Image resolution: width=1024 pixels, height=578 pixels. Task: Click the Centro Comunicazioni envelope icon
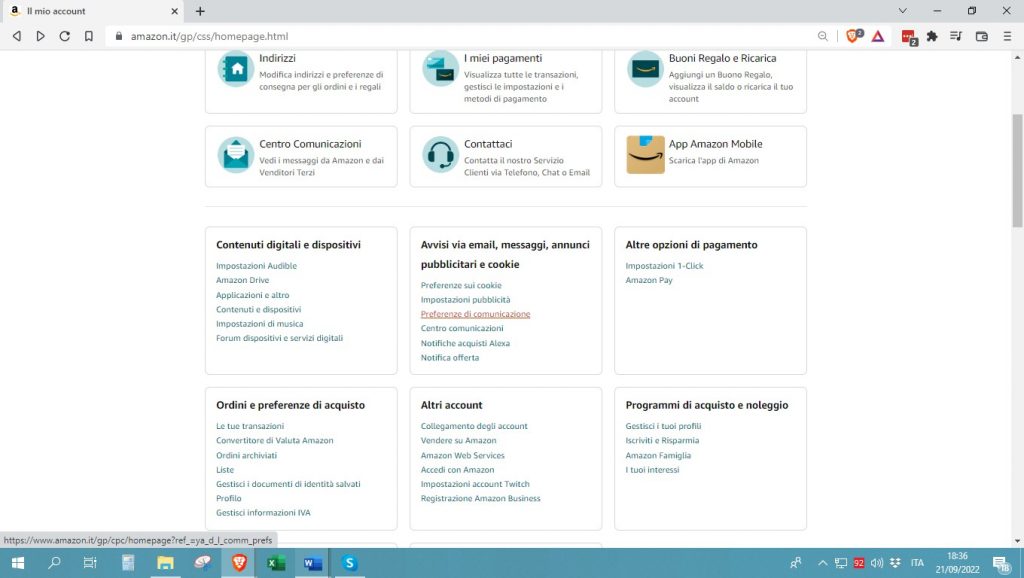[x=234, y=153]
